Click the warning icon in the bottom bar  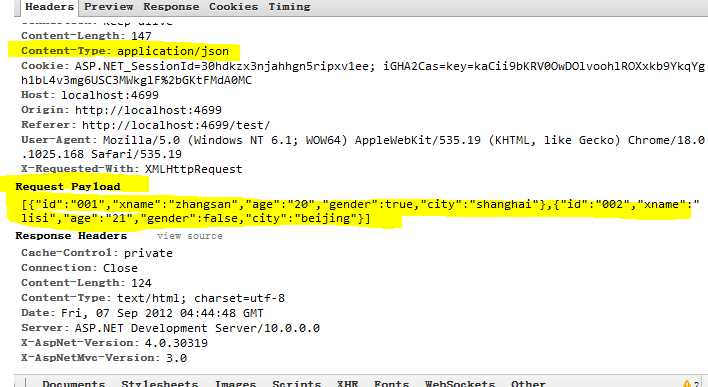click(687, 384)
